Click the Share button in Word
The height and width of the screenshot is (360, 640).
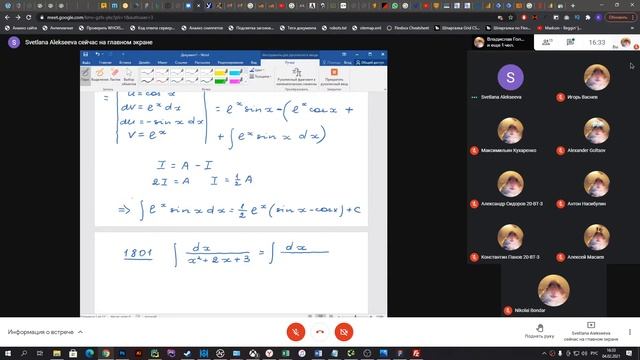pyautogui.click(x=370, y=62)
